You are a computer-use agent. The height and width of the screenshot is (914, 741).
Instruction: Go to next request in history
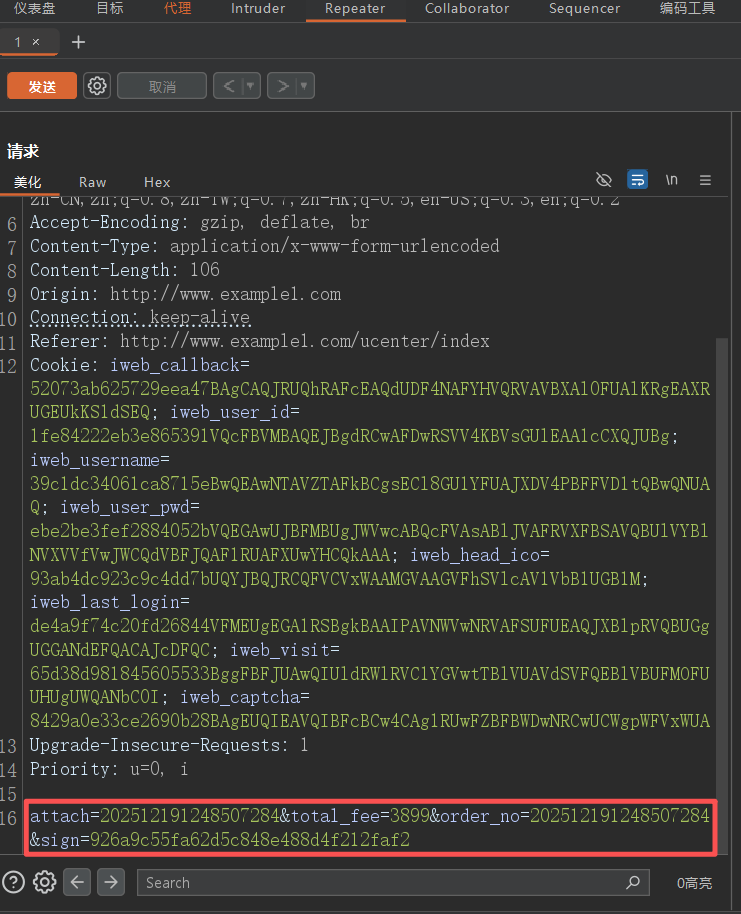click(283, 86)
